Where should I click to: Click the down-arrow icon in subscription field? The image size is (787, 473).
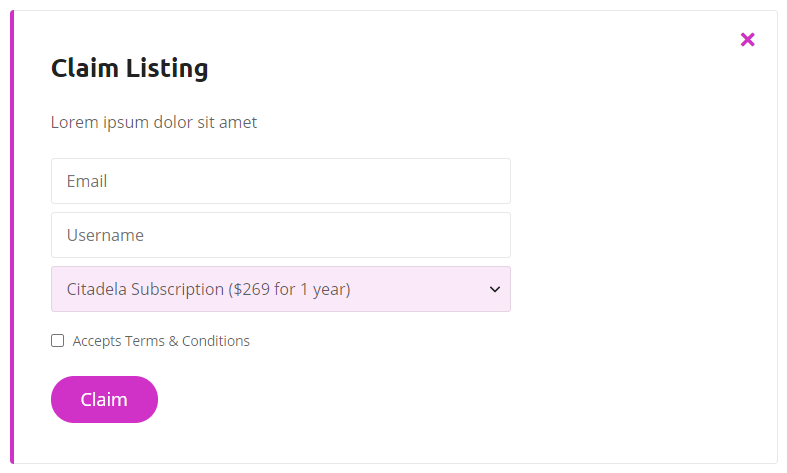[x=494, y=289]
